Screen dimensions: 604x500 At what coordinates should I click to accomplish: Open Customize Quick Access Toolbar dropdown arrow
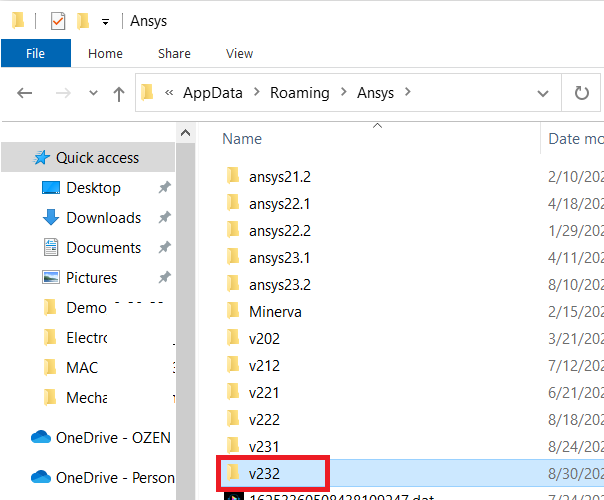click(x=105, y=21)
